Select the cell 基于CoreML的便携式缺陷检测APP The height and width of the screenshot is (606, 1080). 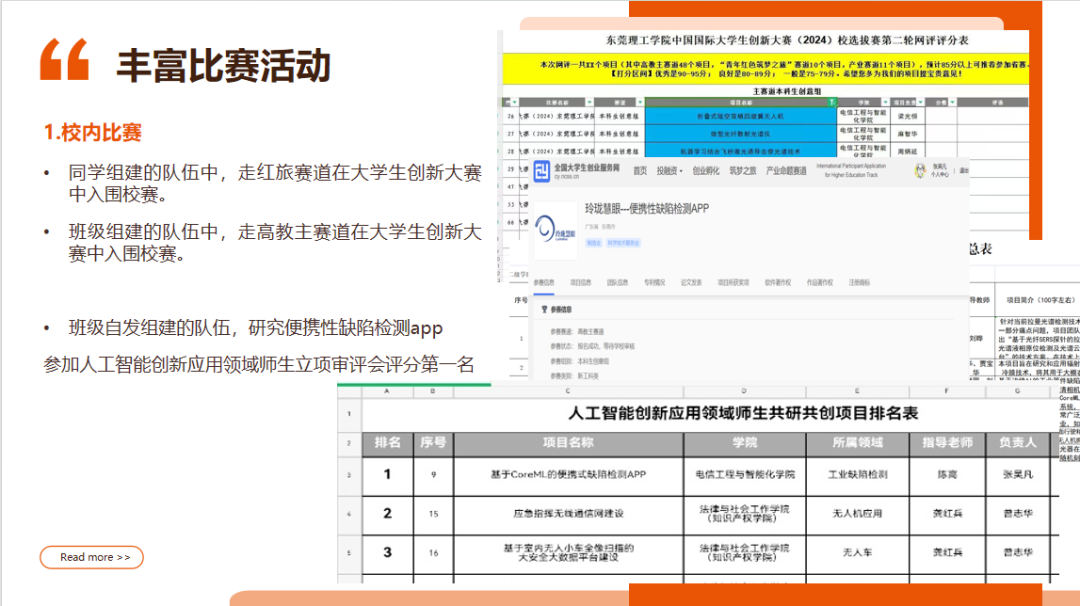568,474
